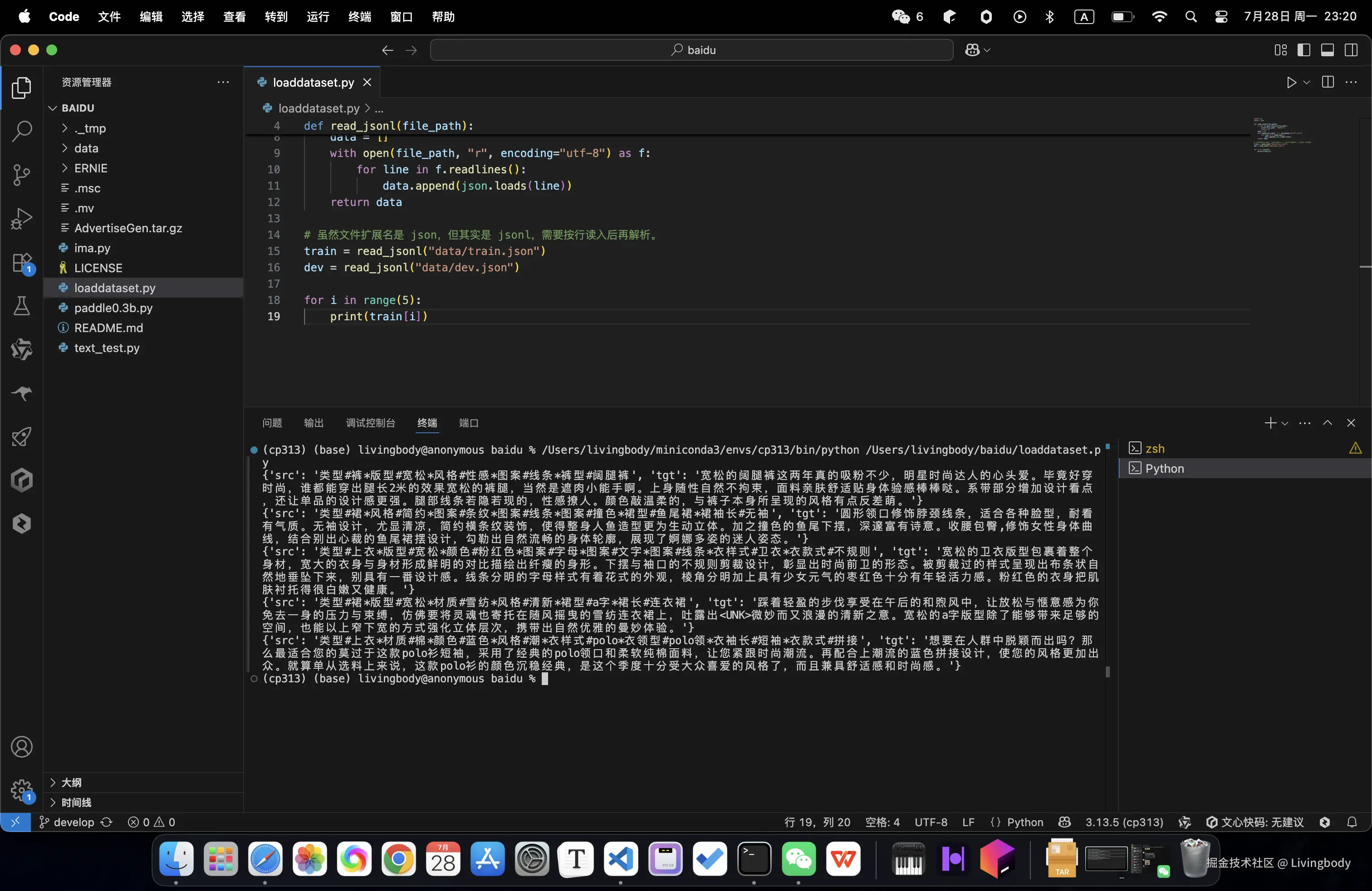Click the editor minimap code overview
Image resolution: width=1372 pixels, height=891 pixels.
(x=1282, y=135)
